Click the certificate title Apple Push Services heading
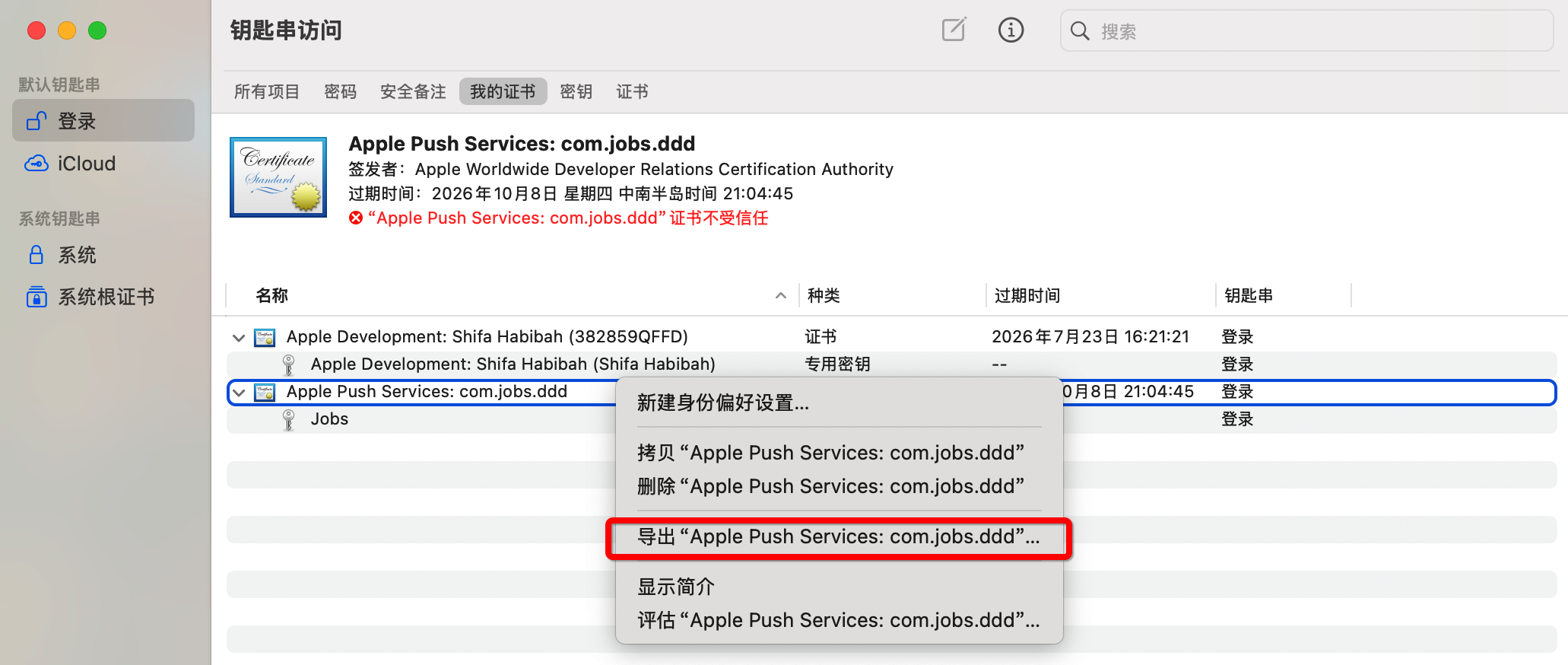 pos(522,144)
